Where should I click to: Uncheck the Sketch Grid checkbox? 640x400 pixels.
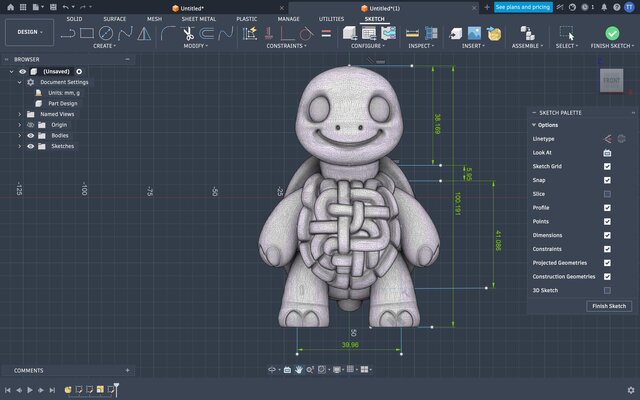pos(607,167)
